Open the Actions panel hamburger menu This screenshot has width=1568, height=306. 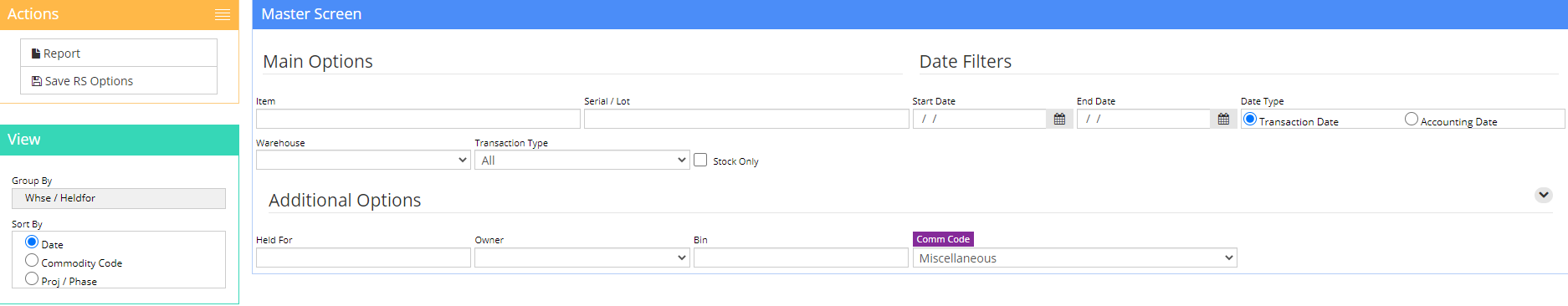222,14
